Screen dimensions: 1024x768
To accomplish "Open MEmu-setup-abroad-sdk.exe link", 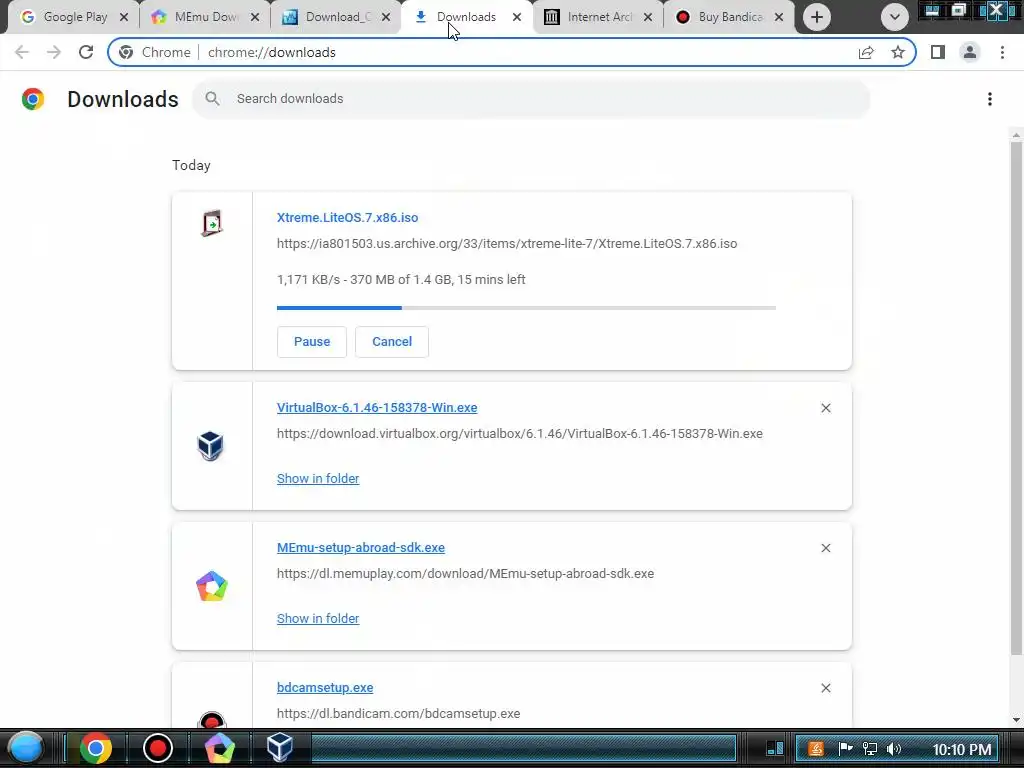I will tap(360, 547).
